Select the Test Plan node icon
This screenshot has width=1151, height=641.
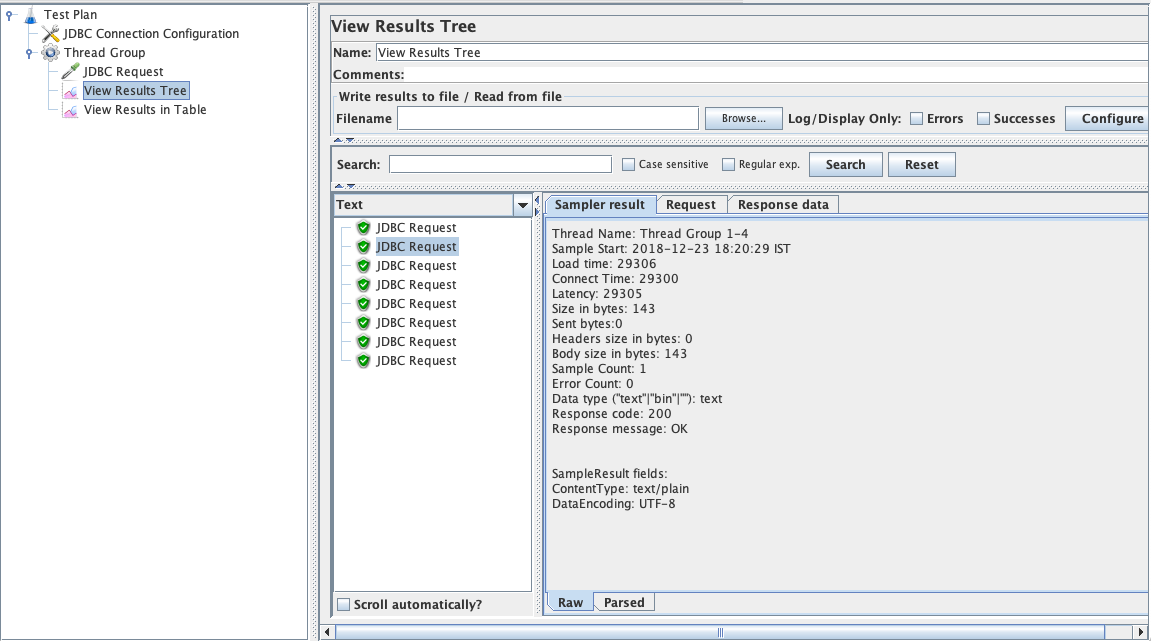point(29,14)
